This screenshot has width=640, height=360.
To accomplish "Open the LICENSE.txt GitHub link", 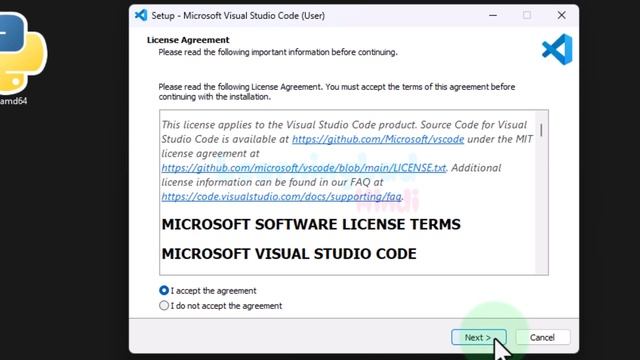I will [304, 168].
